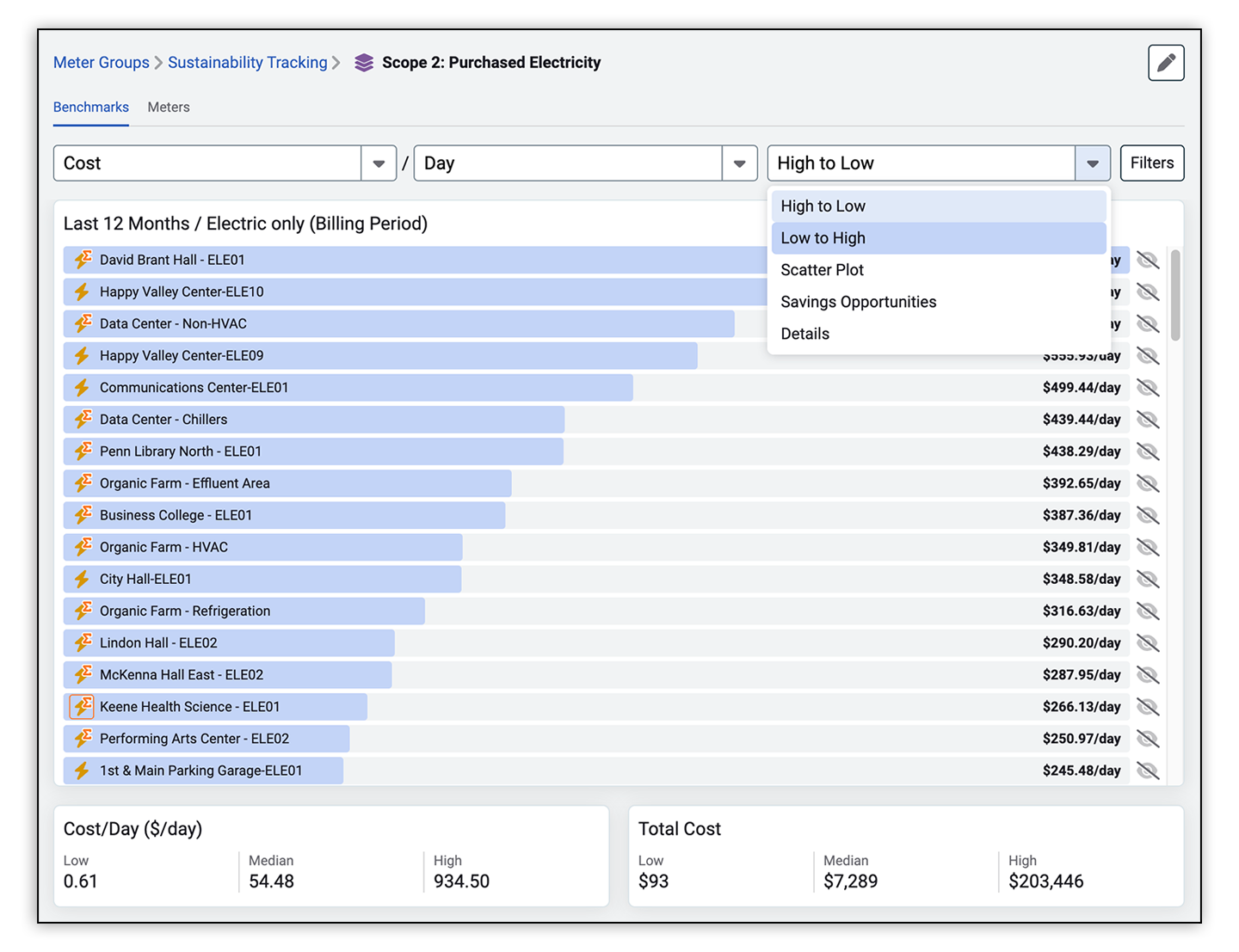Go to Sustainability Tracking breadcrumb link
The width and height of the screenshot is (1239, 952).
[248, 63]
